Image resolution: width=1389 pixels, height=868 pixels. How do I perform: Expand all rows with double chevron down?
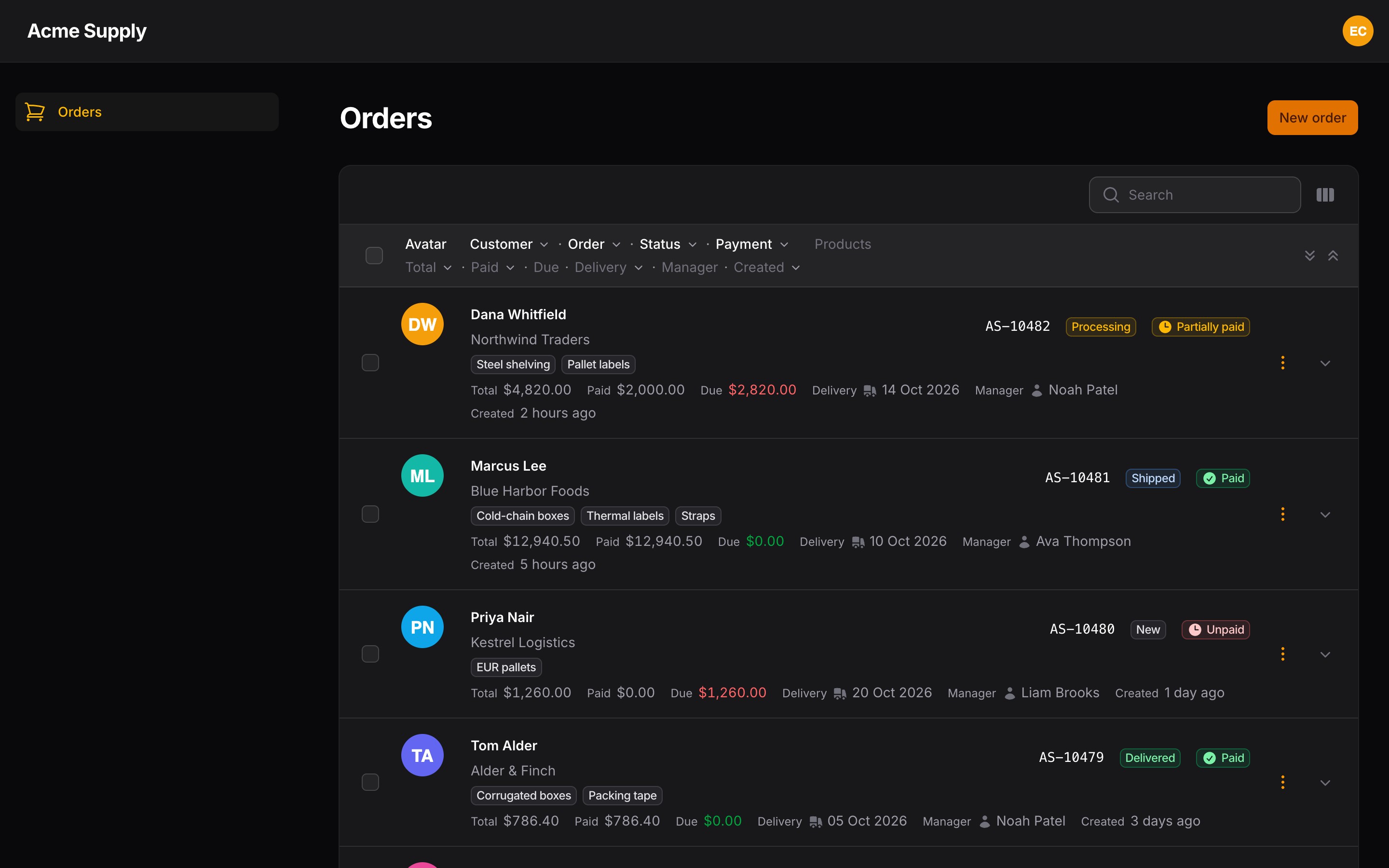1309,256
